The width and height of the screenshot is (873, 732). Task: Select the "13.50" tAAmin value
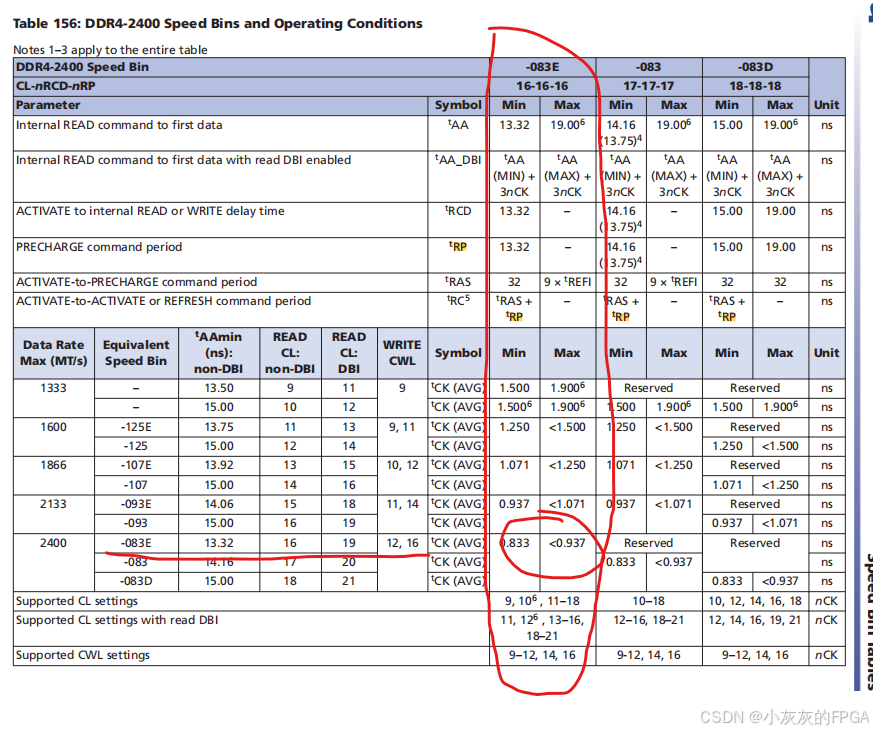click(218, 388)
